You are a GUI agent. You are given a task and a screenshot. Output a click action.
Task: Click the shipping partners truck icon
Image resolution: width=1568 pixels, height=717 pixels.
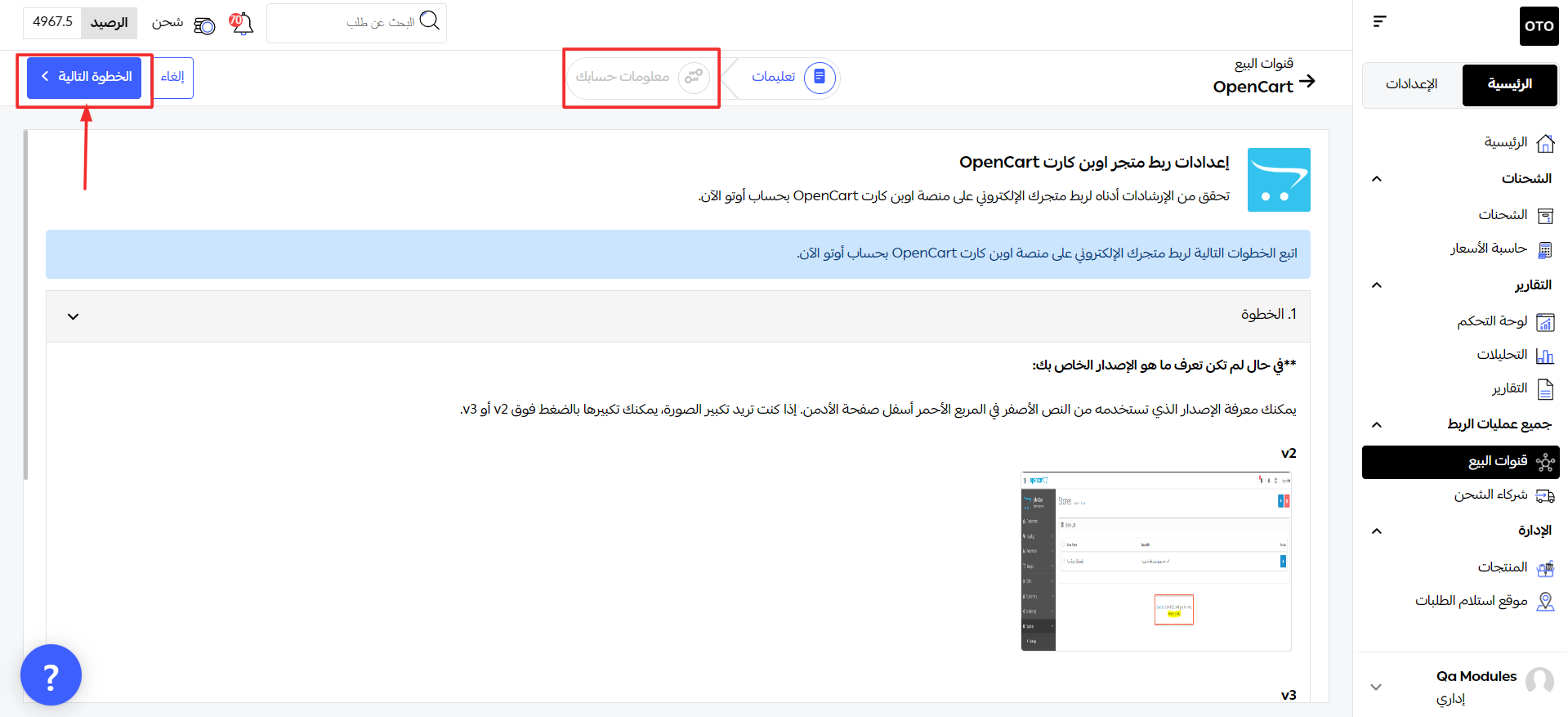1545,495
